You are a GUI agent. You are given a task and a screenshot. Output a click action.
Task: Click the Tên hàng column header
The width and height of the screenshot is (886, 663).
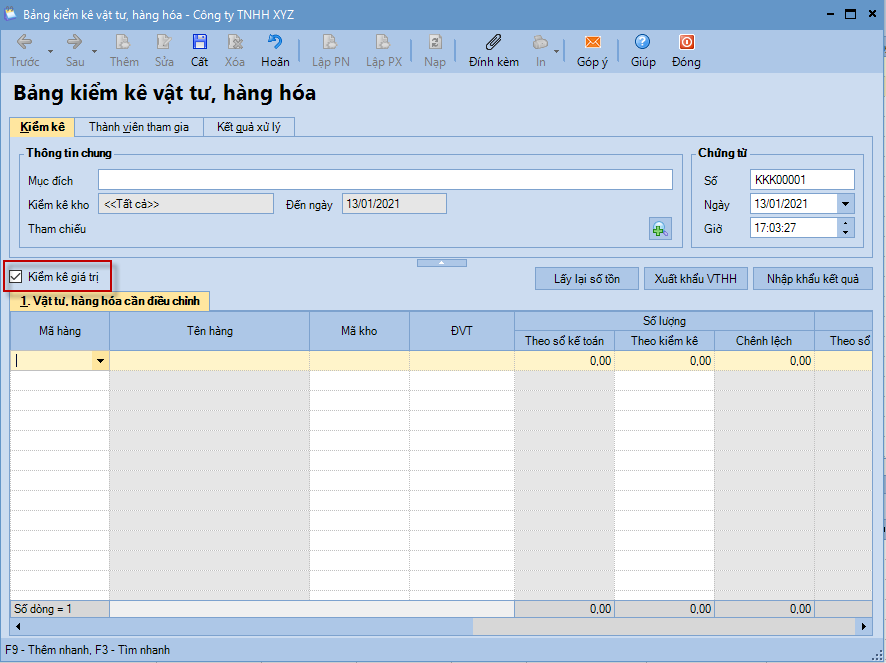[x=210, y=331]
